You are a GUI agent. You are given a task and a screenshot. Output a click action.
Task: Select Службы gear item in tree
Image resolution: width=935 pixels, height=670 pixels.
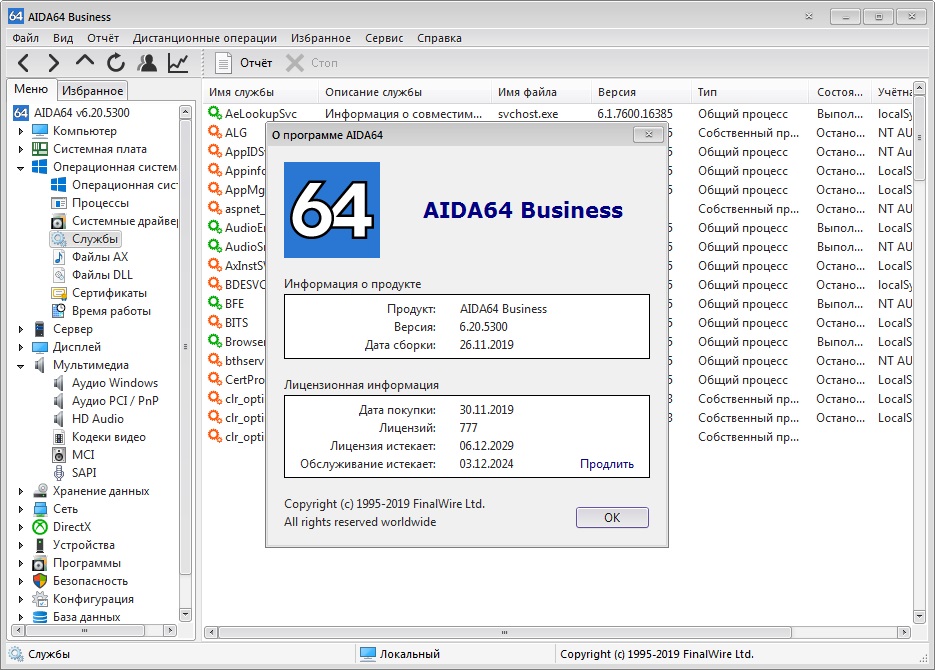[85, 238]
